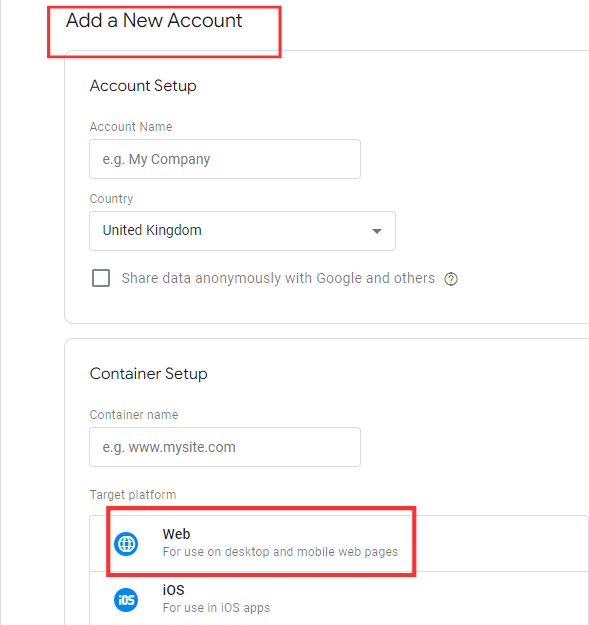This screenshot has width=589, height=625.
Task: Click into the Account Name field
Action: (x=225, y=159)
